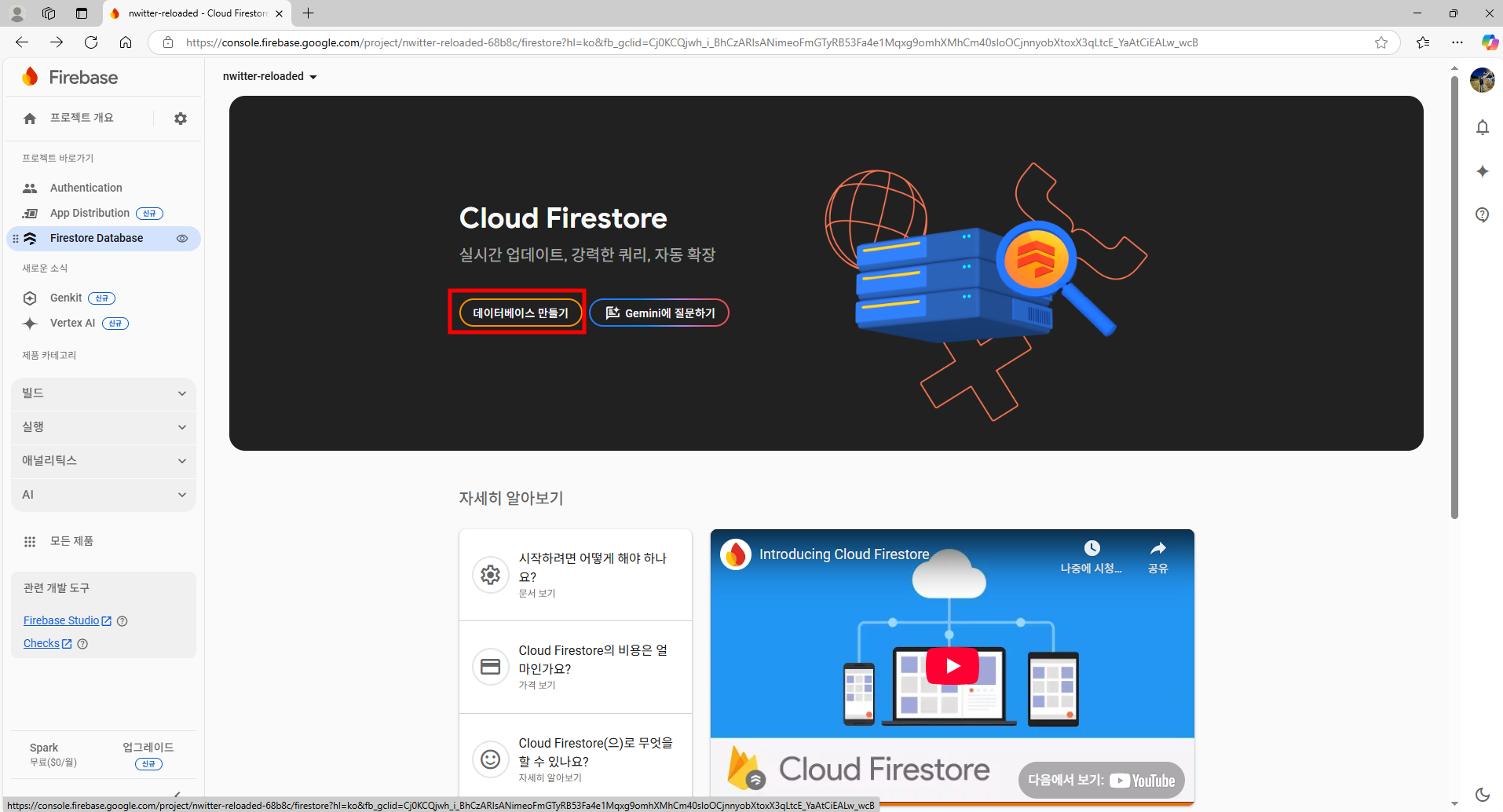Click Gemini에 질문하기 button

point(659,313)
